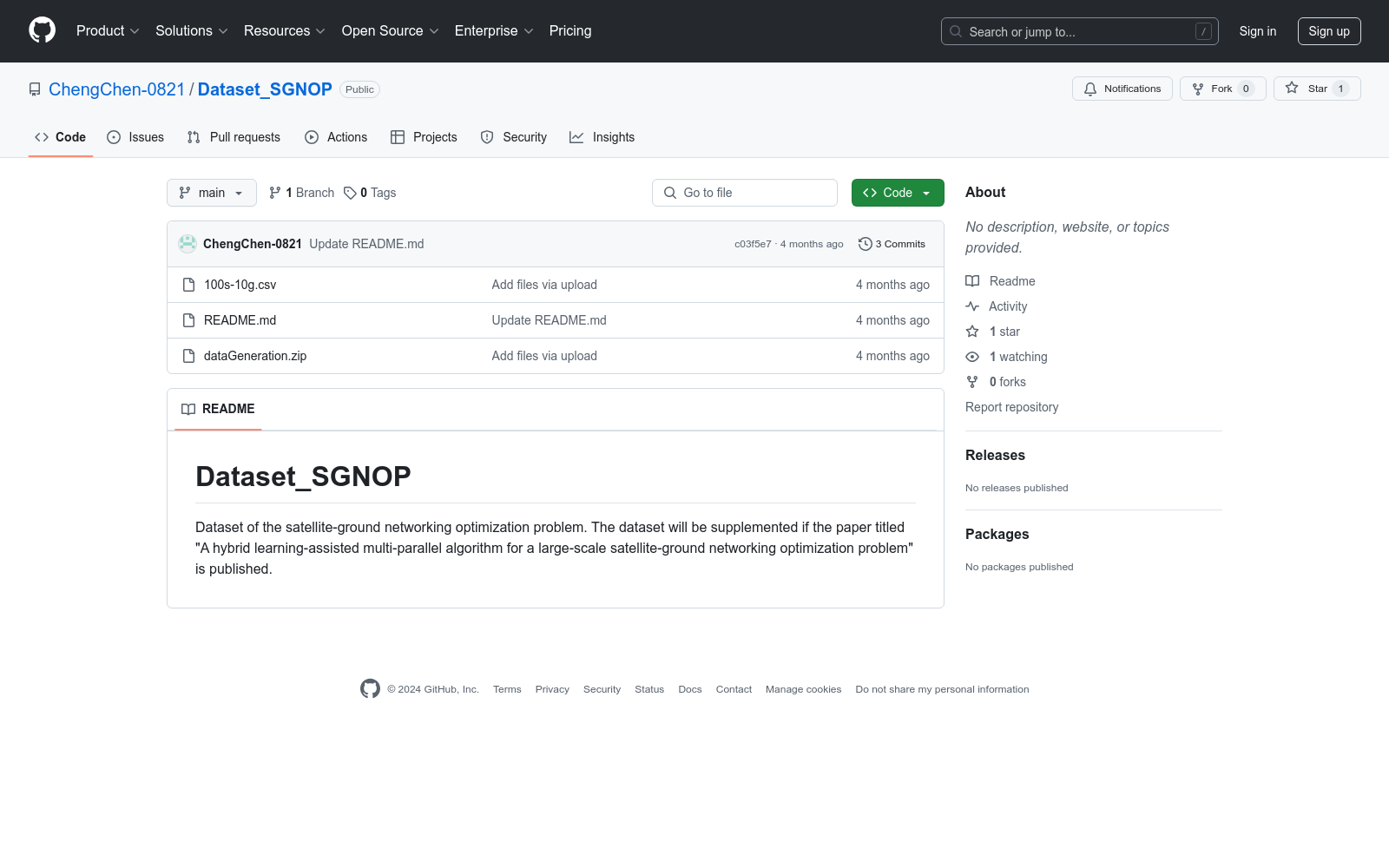The image size is (1389, 868).
Task: Click the Sign in link
Action: pos(1258,31)
